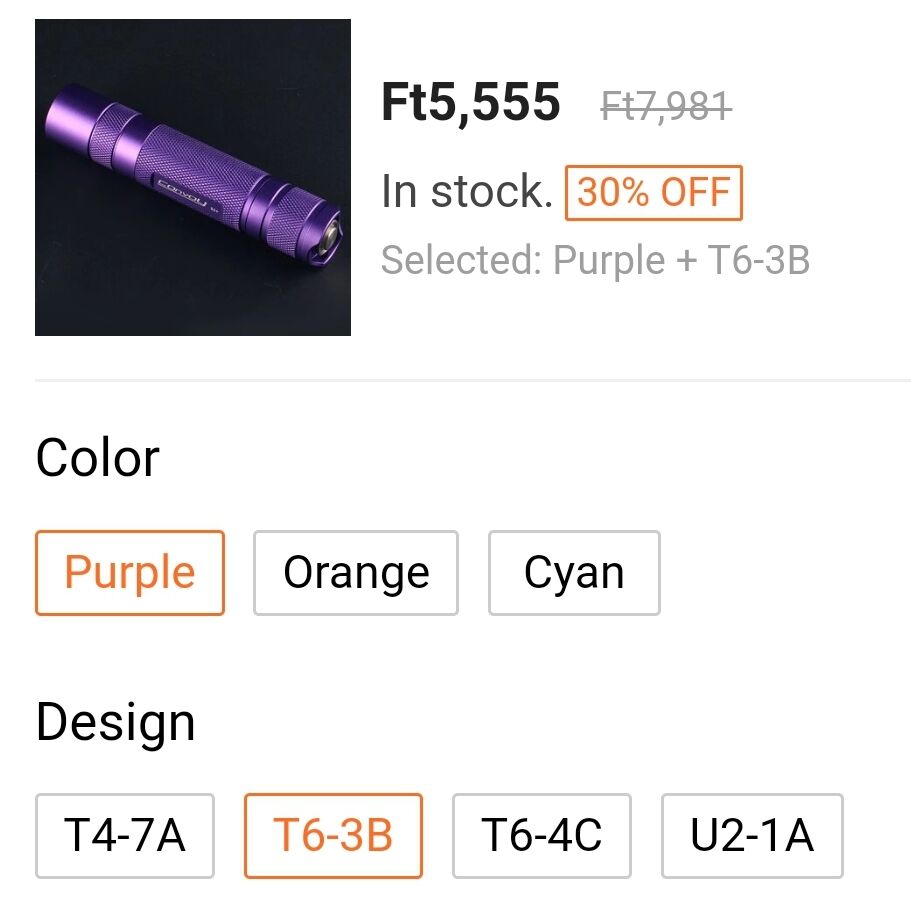
Task: Open the purple flashlight product thumbnail
Action: click(193, 177)
